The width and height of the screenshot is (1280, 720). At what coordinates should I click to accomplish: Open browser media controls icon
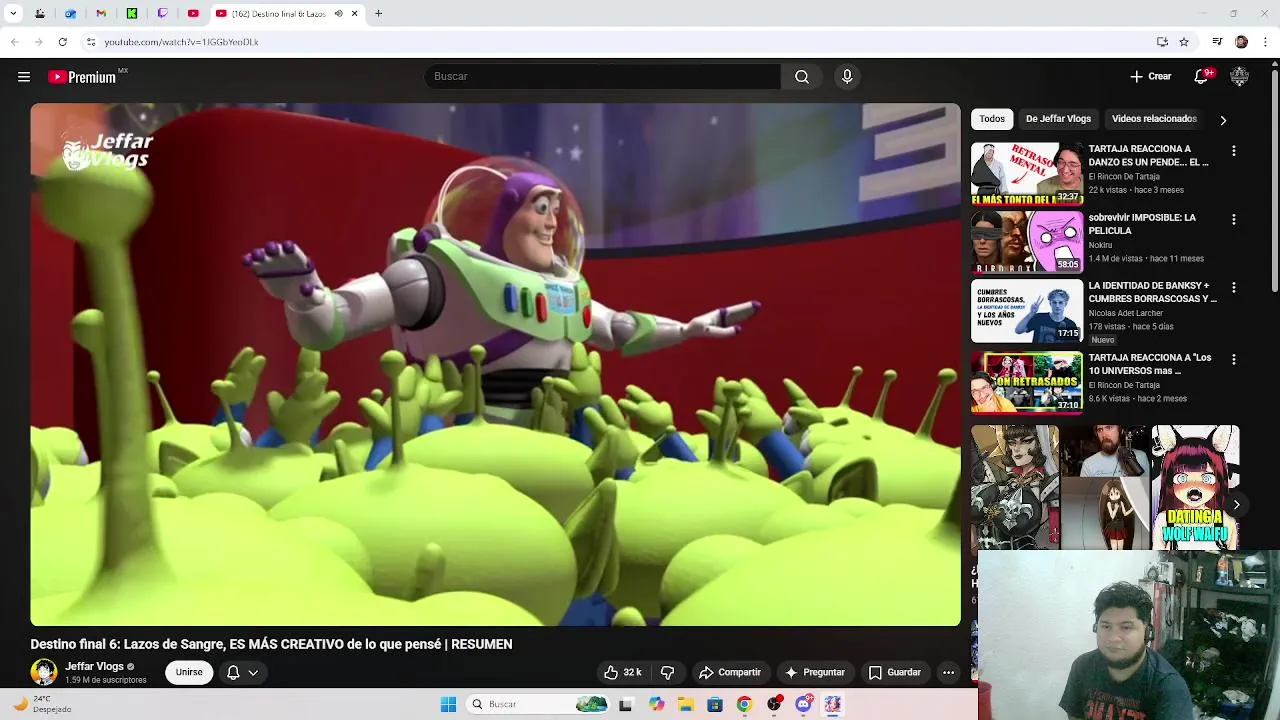pos(1217,42)
